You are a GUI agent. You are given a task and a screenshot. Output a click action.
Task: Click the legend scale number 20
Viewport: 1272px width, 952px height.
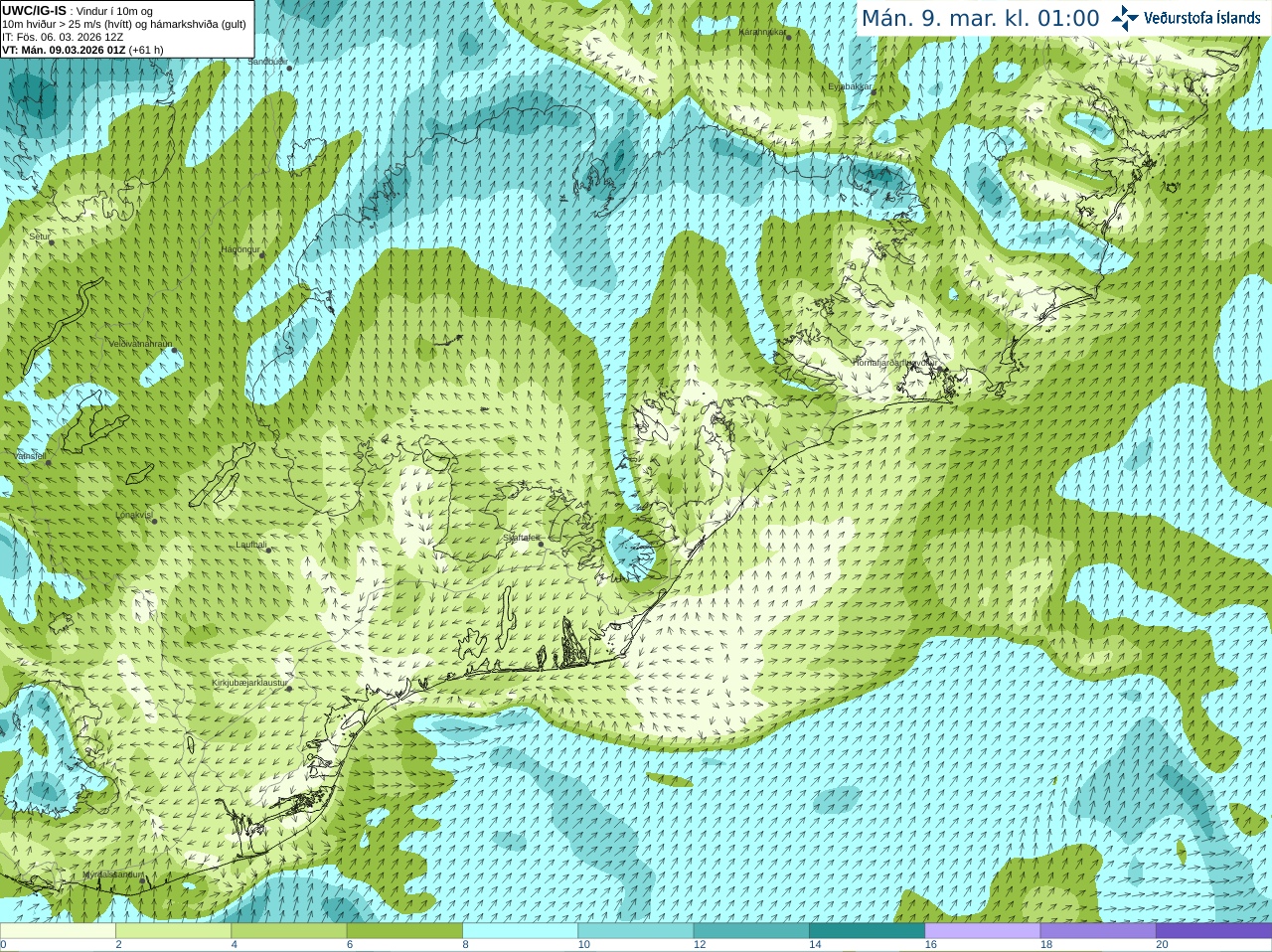[x=1162, y=945]
